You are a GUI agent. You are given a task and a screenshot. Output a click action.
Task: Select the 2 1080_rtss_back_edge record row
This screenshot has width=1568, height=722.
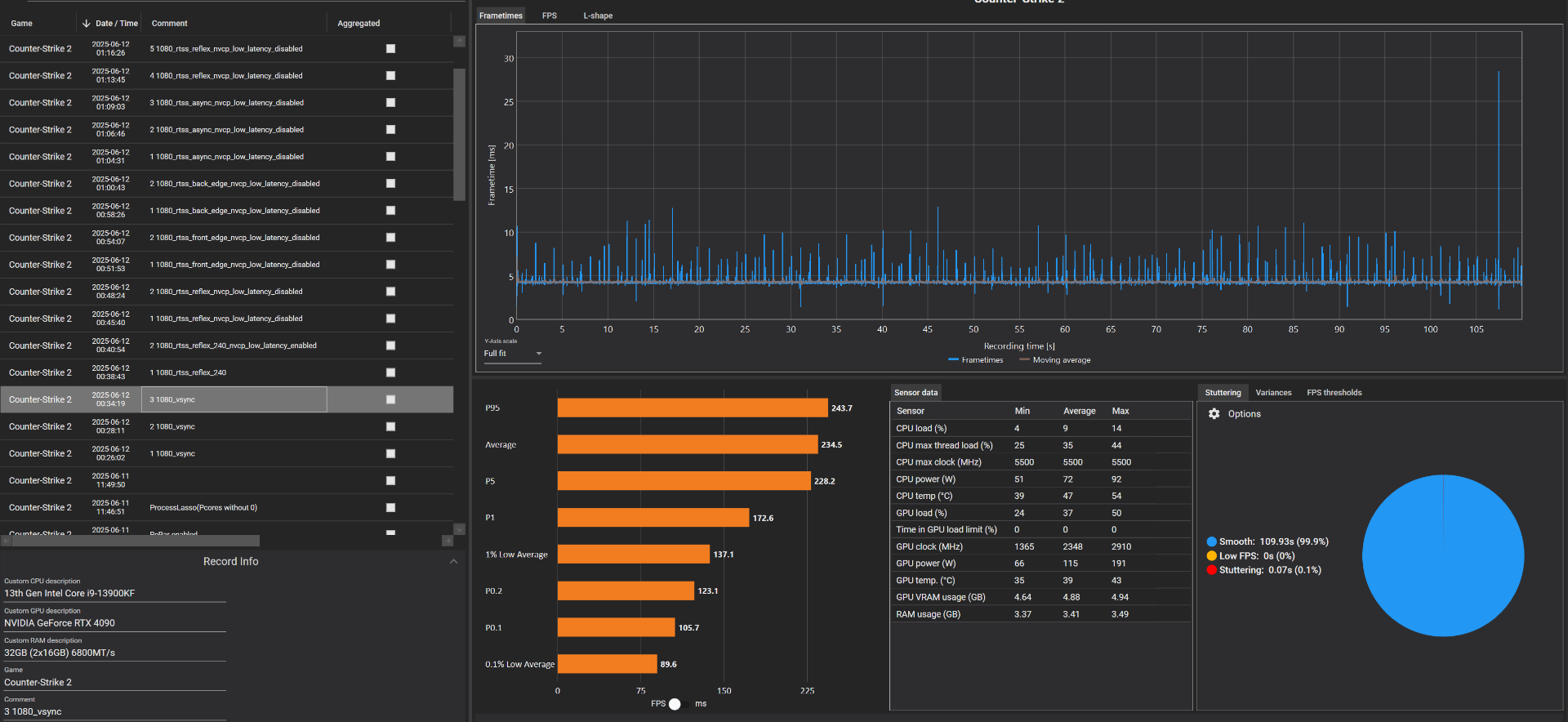(x=226, y=184)
